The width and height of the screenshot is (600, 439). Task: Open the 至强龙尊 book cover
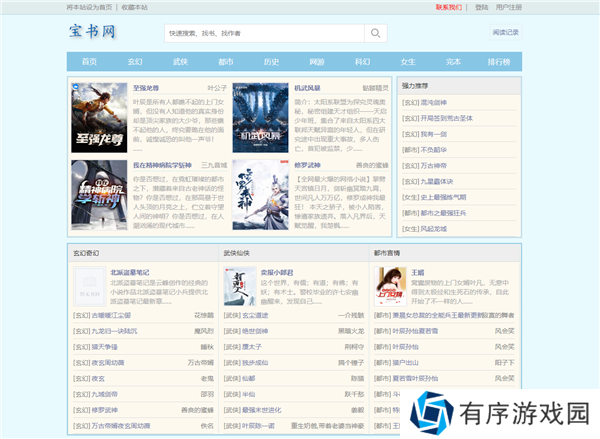(x=99, y=118)
